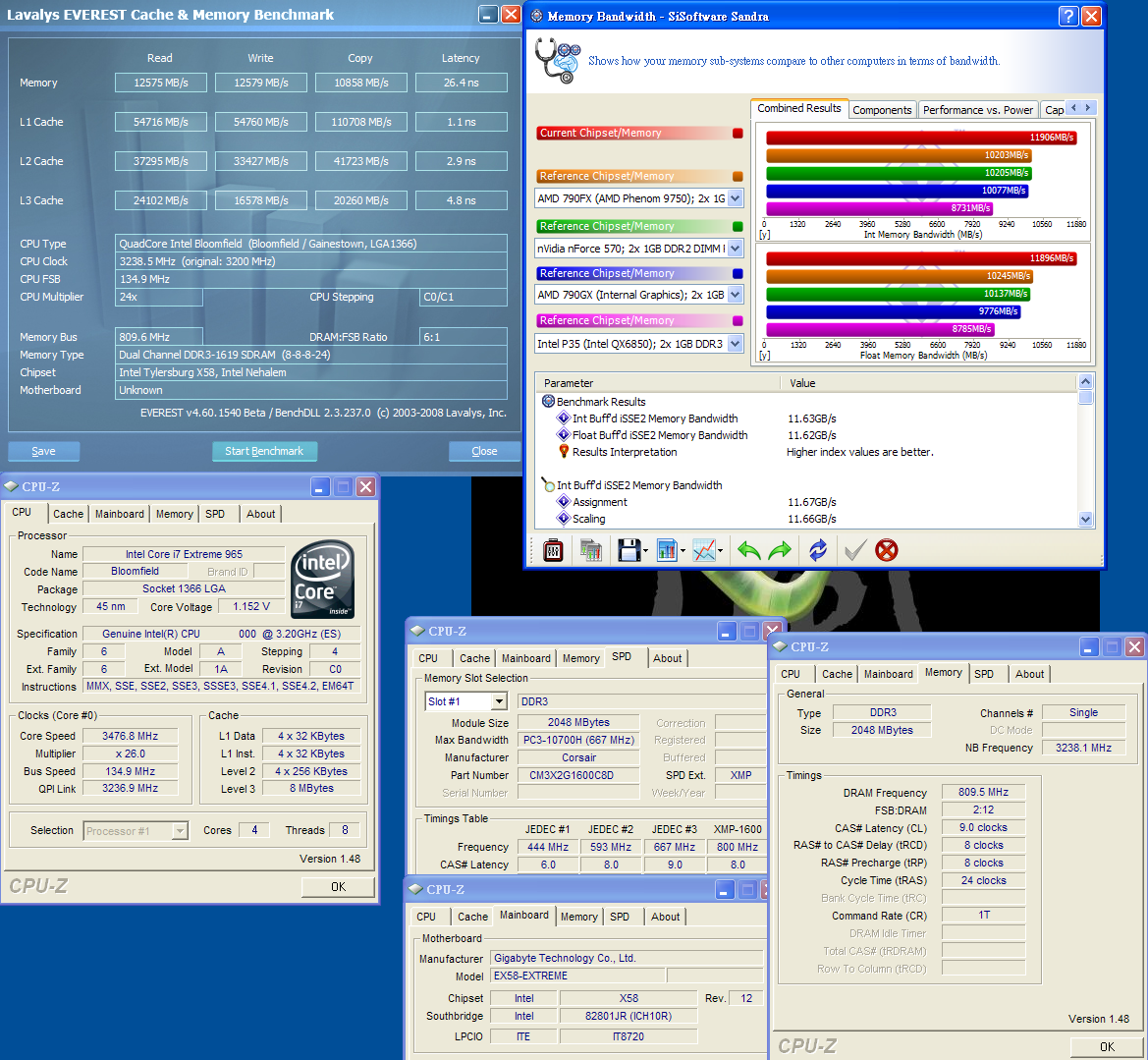Switch to the Components tab

coord(881,110)
